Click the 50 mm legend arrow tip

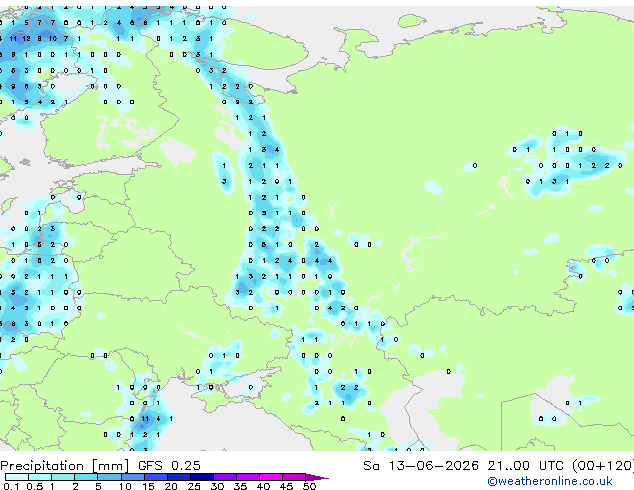[317, 477]
